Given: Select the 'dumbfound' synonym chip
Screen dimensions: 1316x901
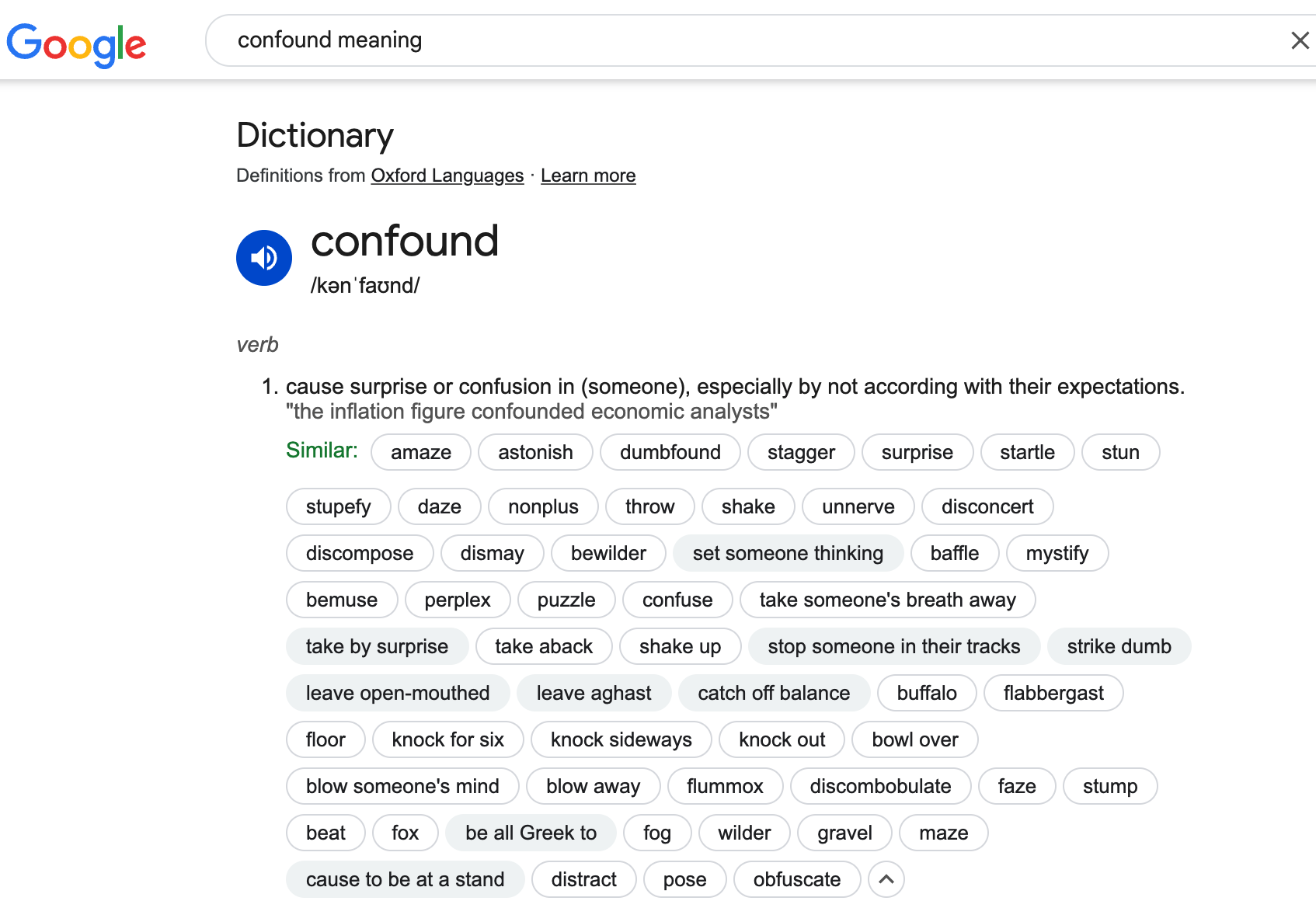Looking at the screenshot, I should click(670, 452).
